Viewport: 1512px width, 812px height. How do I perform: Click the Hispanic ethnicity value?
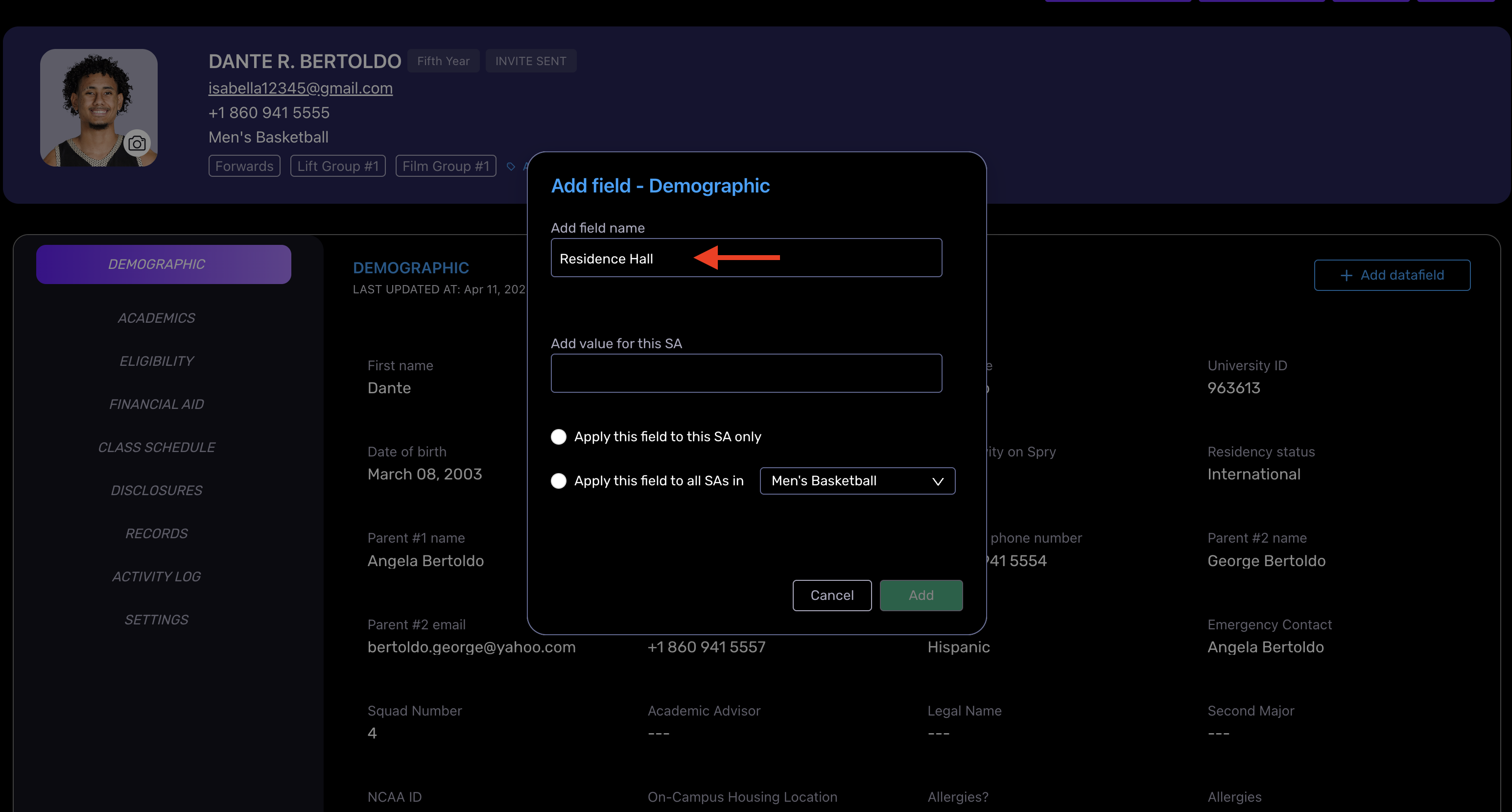(x=959, y=647)
